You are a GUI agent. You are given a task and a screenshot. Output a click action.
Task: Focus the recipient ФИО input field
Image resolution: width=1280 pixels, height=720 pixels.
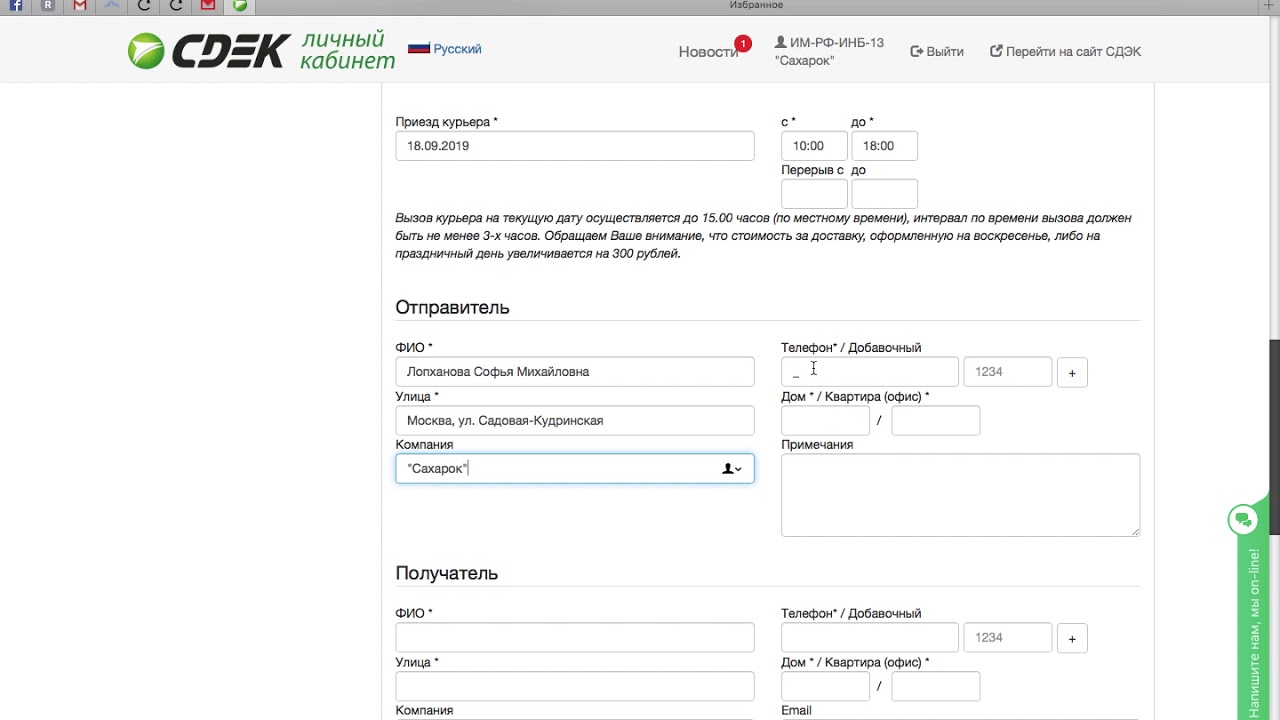575,638
